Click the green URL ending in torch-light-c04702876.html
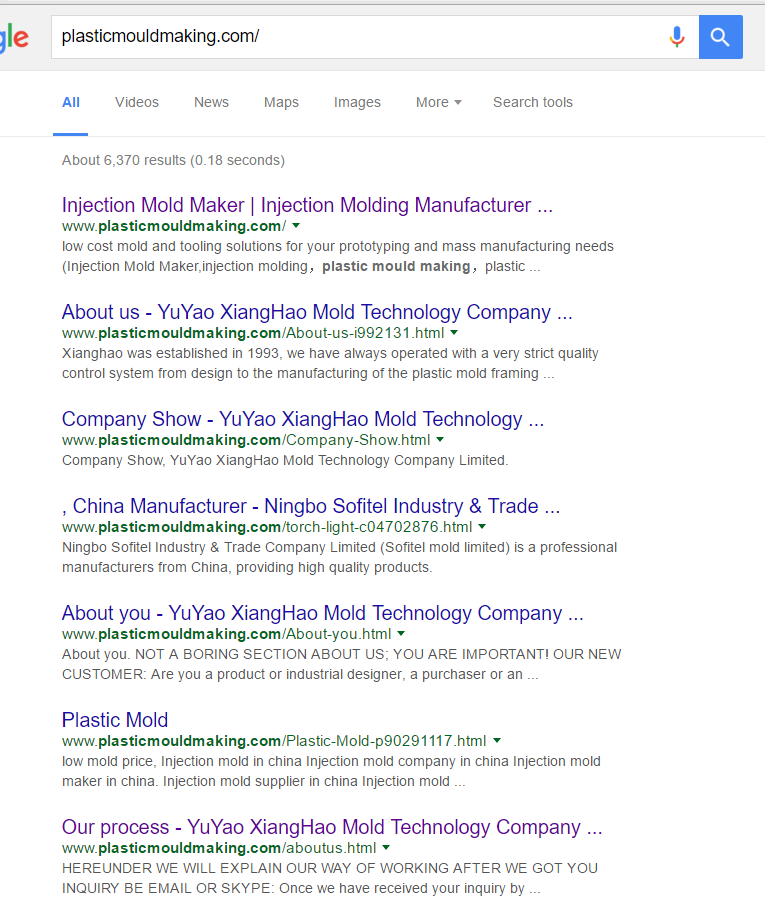The width and height of the screenshot is (765, 918). click(x=267, y=527)
